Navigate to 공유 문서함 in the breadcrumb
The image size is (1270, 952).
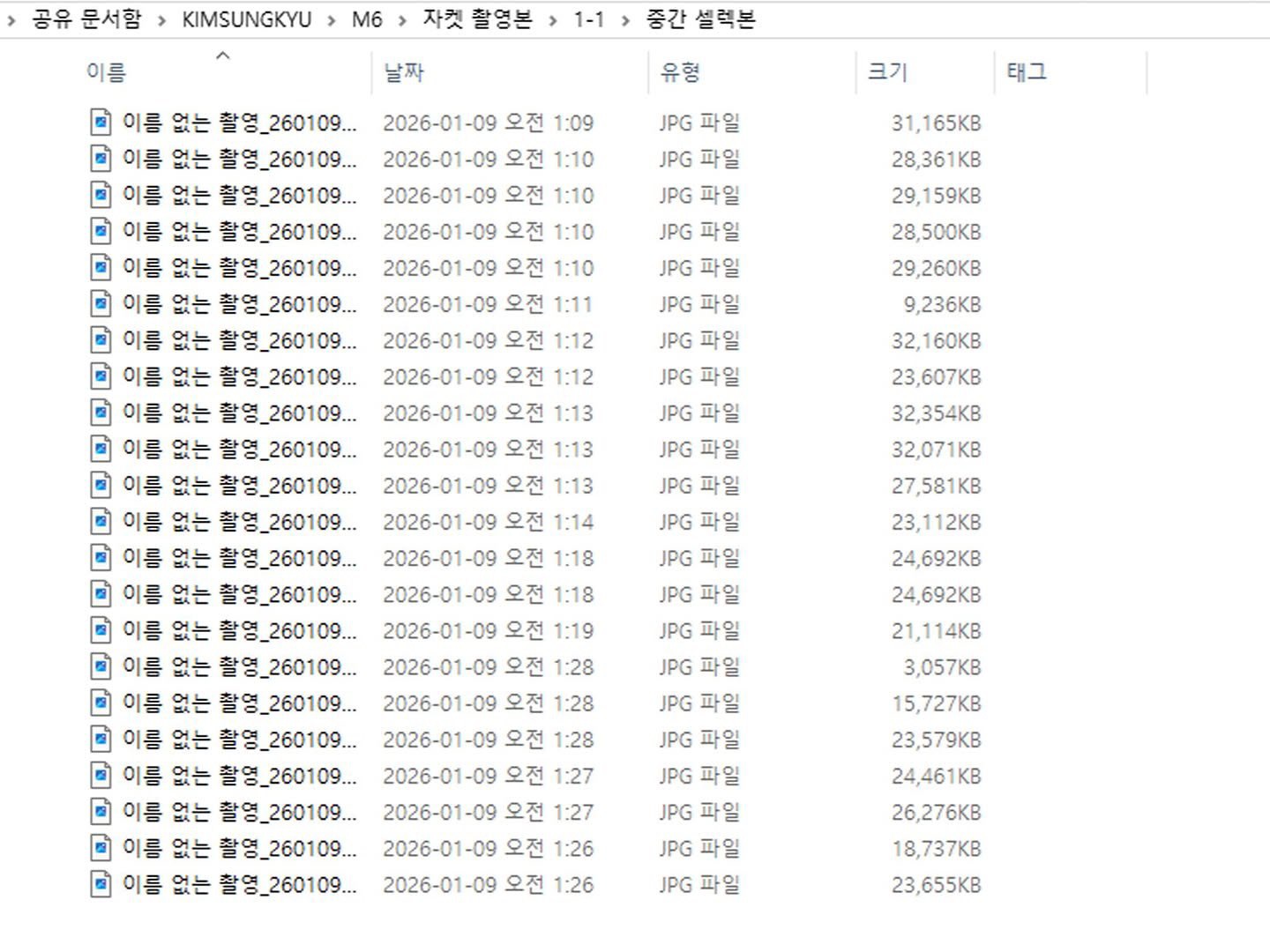pos(86,19)
